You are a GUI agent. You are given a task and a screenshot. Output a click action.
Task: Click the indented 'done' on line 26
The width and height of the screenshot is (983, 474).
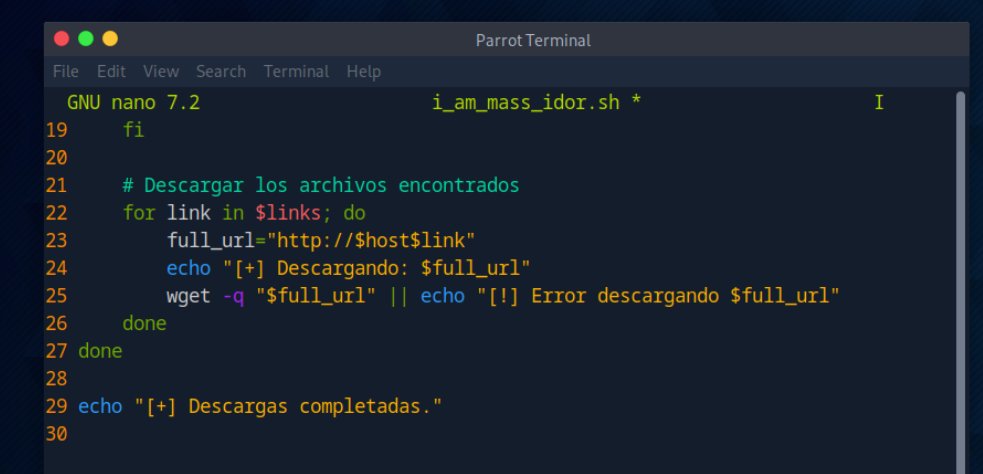coord(145,324)
